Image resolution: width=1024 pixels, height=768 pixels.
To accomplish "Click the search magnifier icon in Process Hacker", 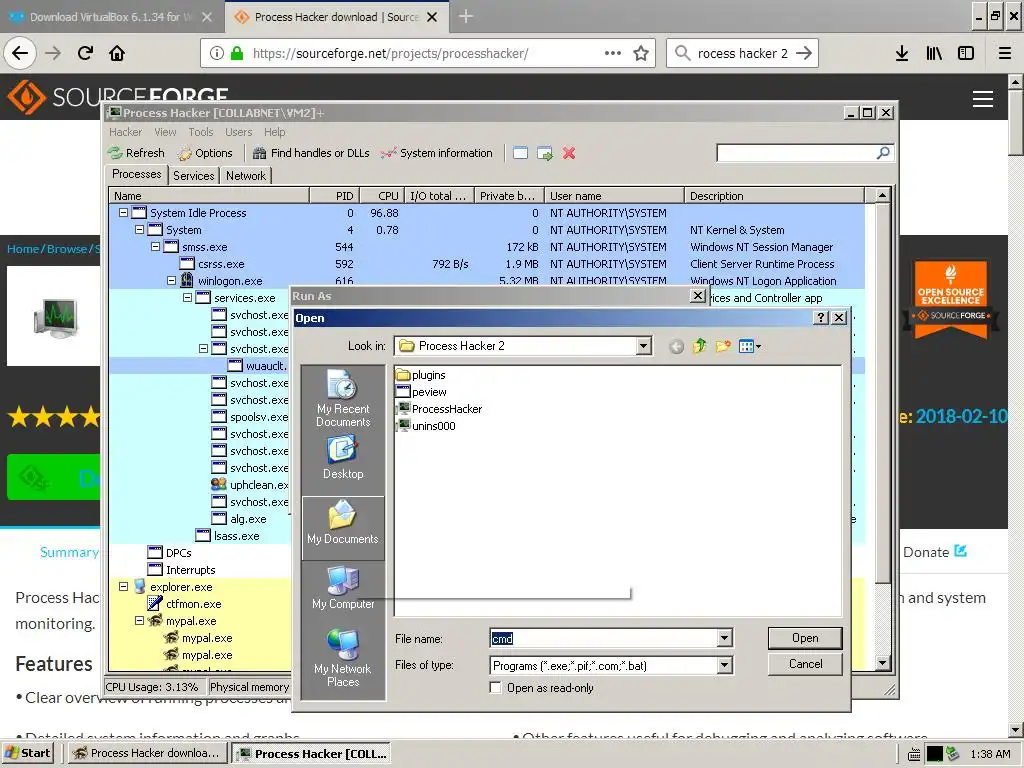I will tap(883, 153).
